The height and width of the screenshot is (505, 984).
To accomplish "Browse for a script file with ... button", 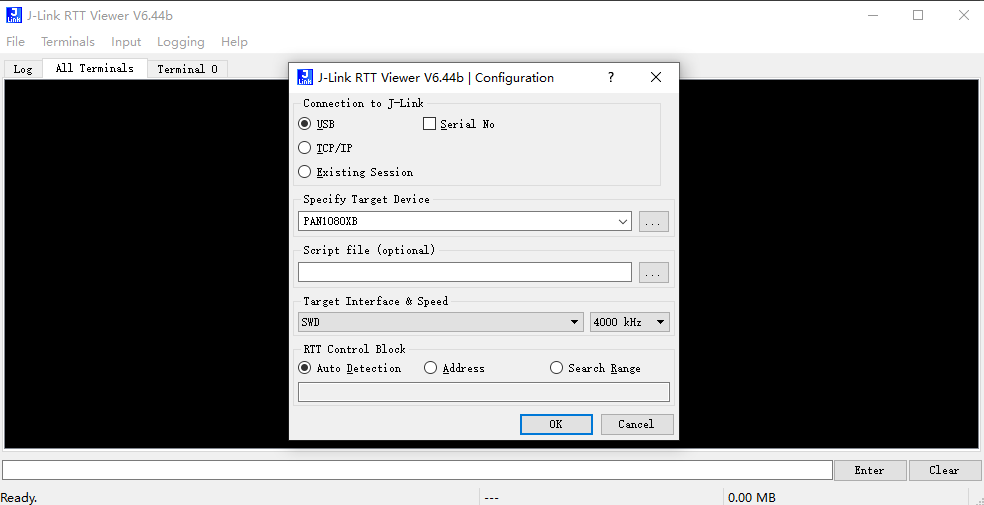I will pos(653,272).
